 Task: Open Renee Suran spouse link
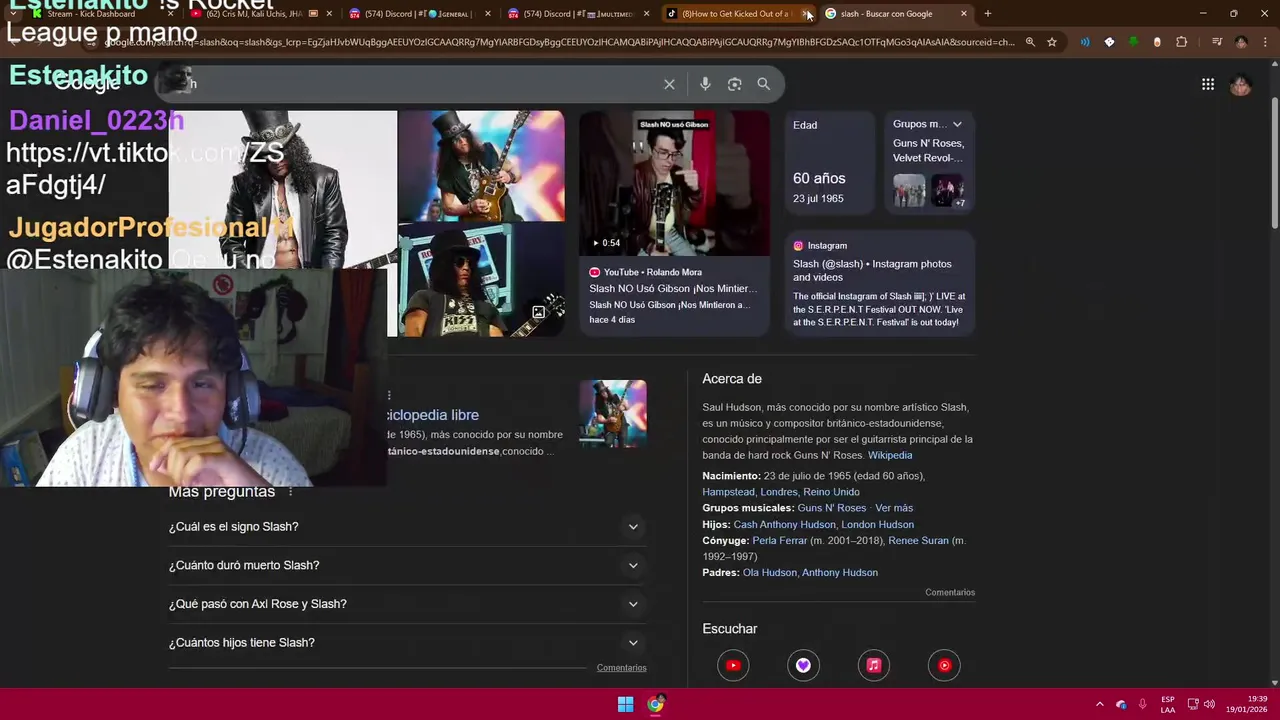(918, 540)
